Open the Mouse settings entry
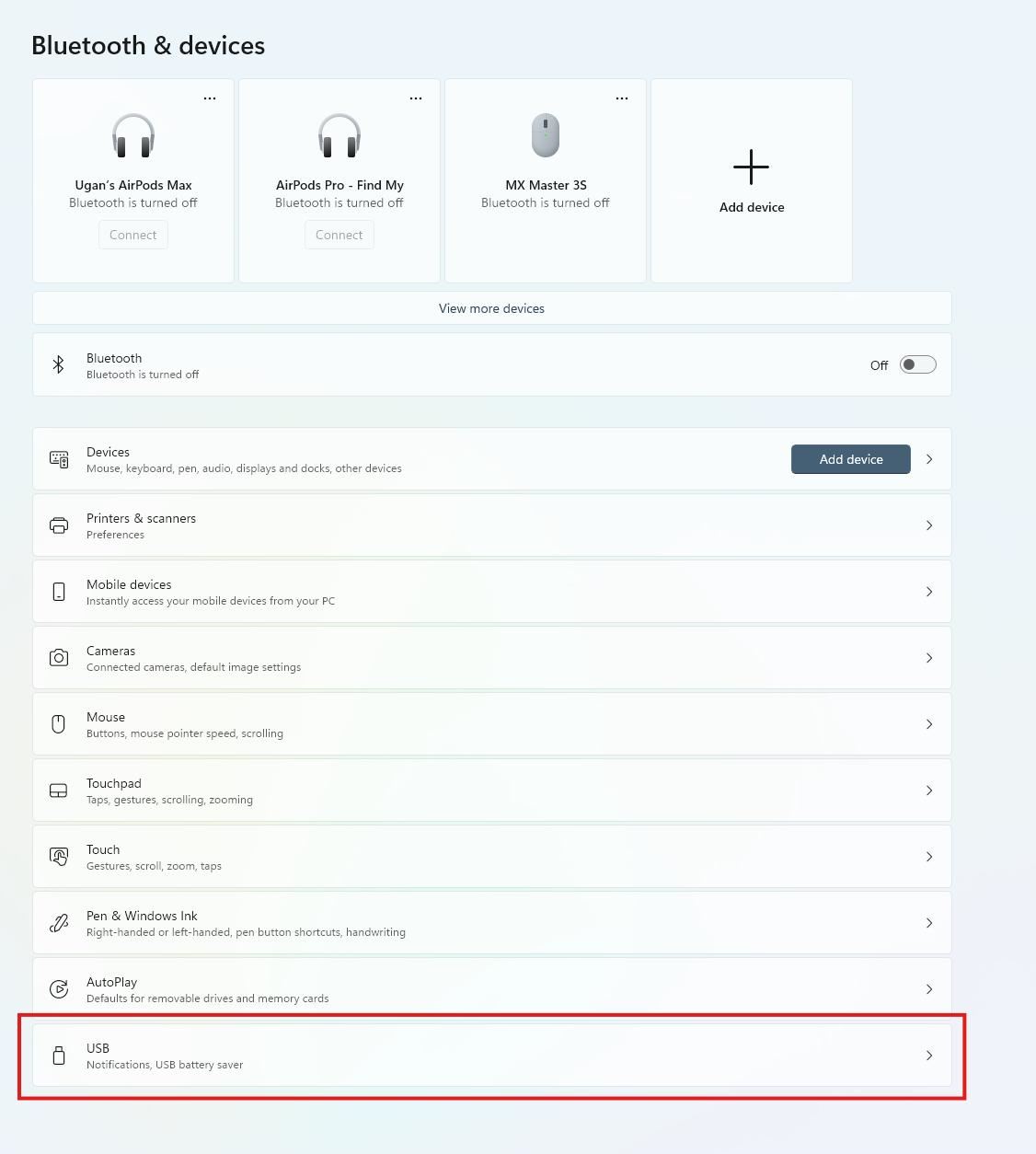The height and width of the screenshot is (1154, 1036). pyautogui.click(x=492, y=724)
